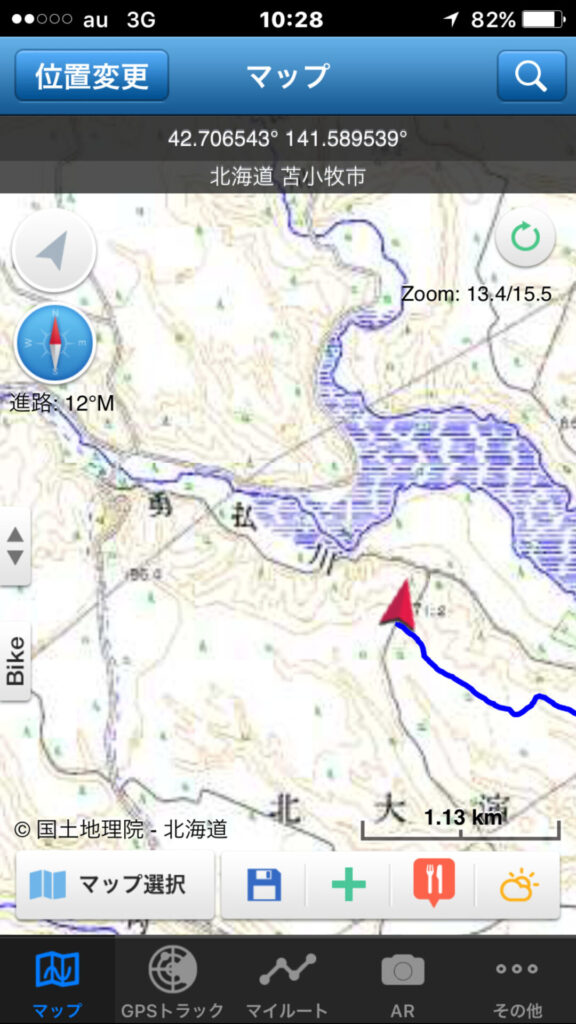Tap the compass icon
The height and width of the screenshot is (1024, 576).
coord(55,343)
